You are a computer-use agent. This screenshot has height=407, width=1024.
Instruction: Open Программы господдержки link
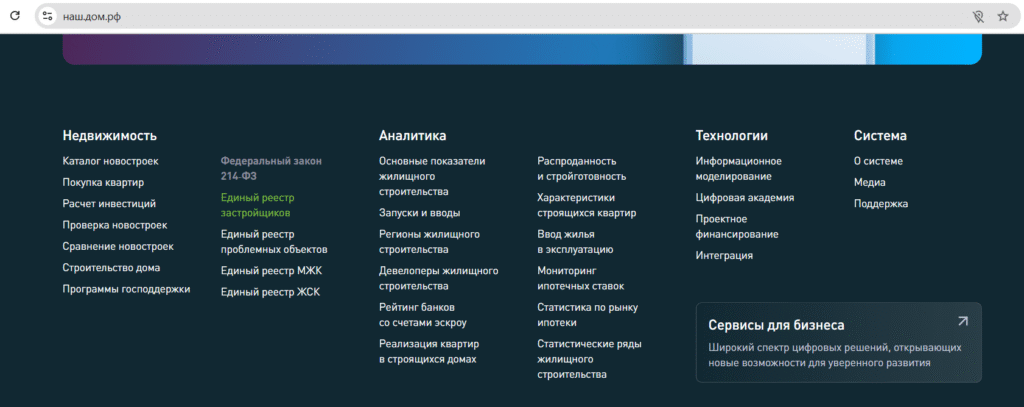[x=126, y=289]
